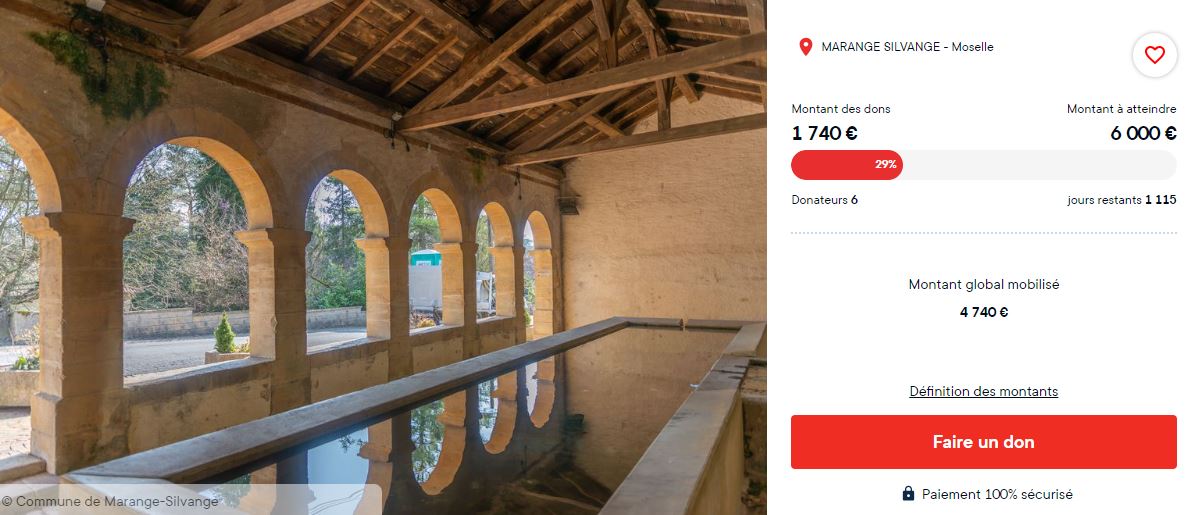Click the lavoir photo
The height and width of the screenshot is (515, 1198).
tap(383, 258)
